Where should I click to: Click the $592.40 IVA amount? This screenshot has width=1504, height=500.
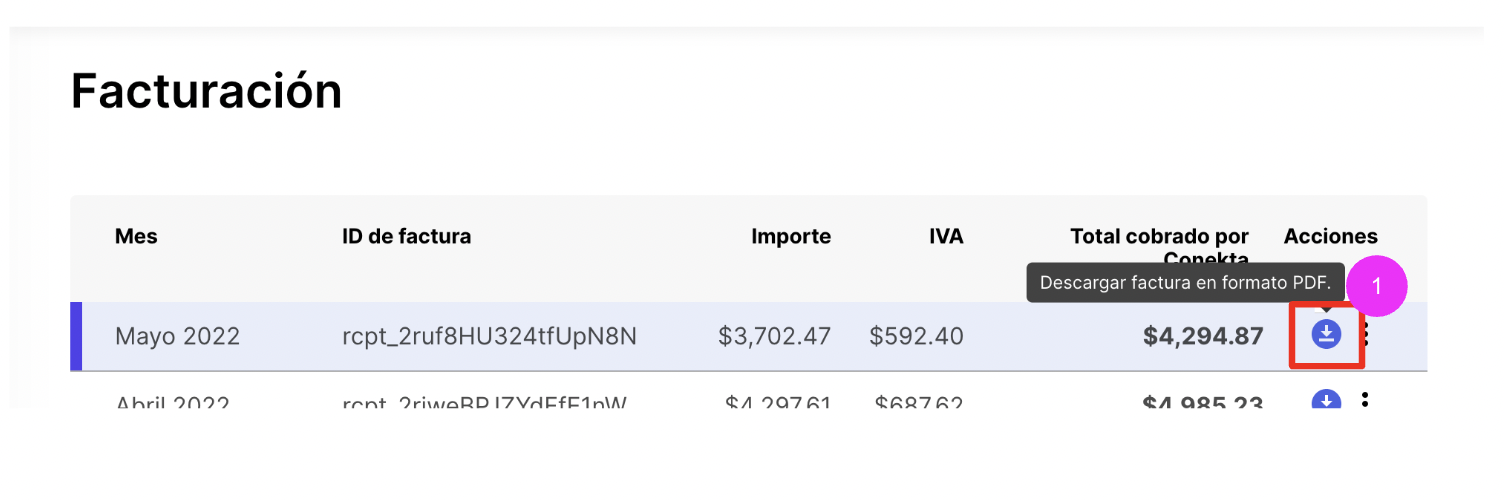[916, 336]
